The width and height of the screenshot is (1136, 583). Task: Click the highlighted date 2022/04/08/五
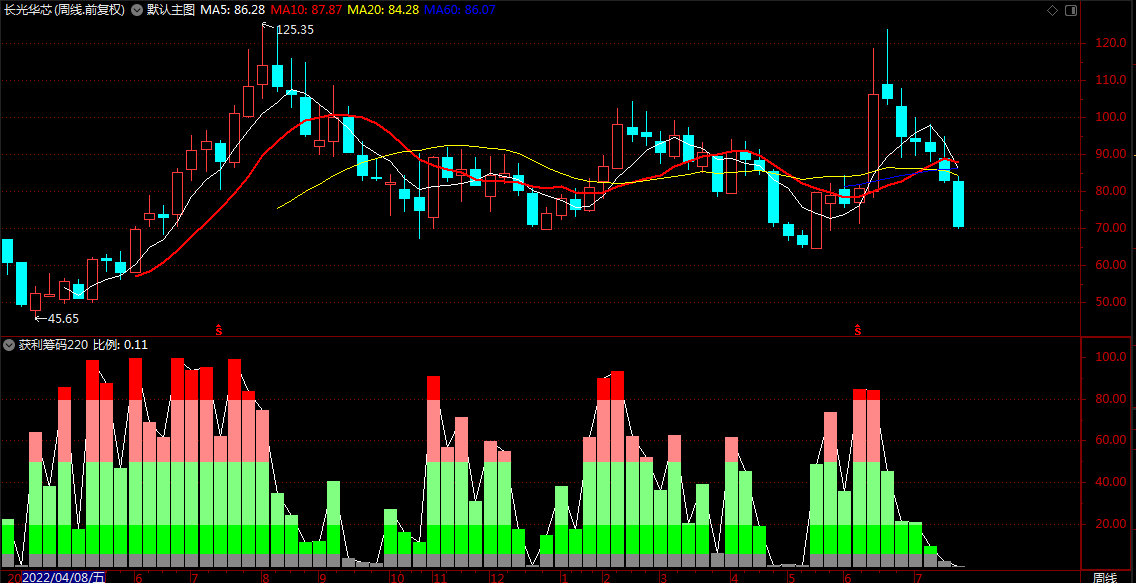click(64, 577)
